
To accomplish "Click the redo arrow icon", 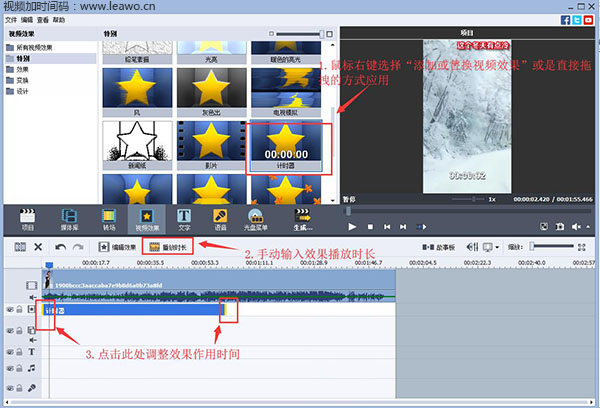I will tap(78, 247).
